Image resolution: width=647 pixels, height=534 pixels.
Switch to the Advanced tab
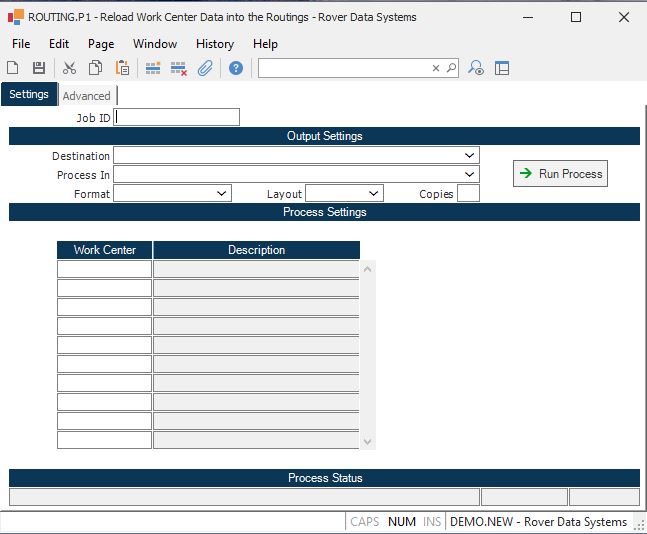(87, 96)
